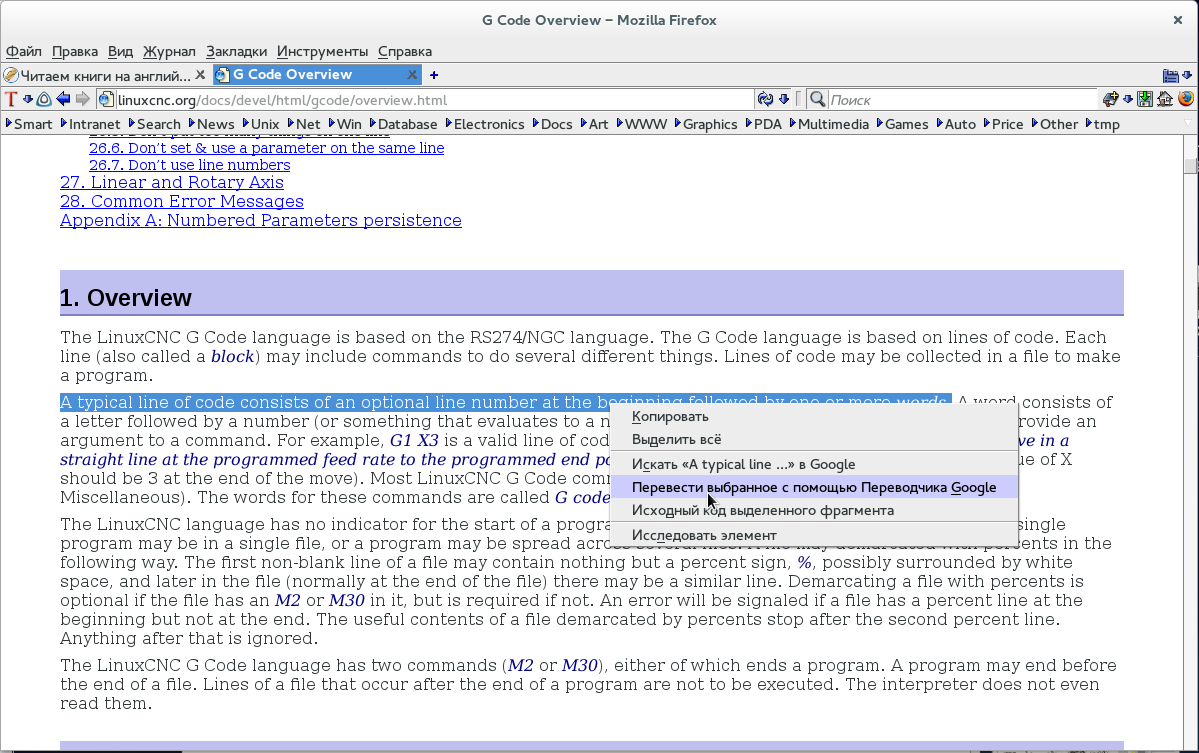Expand the Win bookmarks folder

[x=345, y=124]
